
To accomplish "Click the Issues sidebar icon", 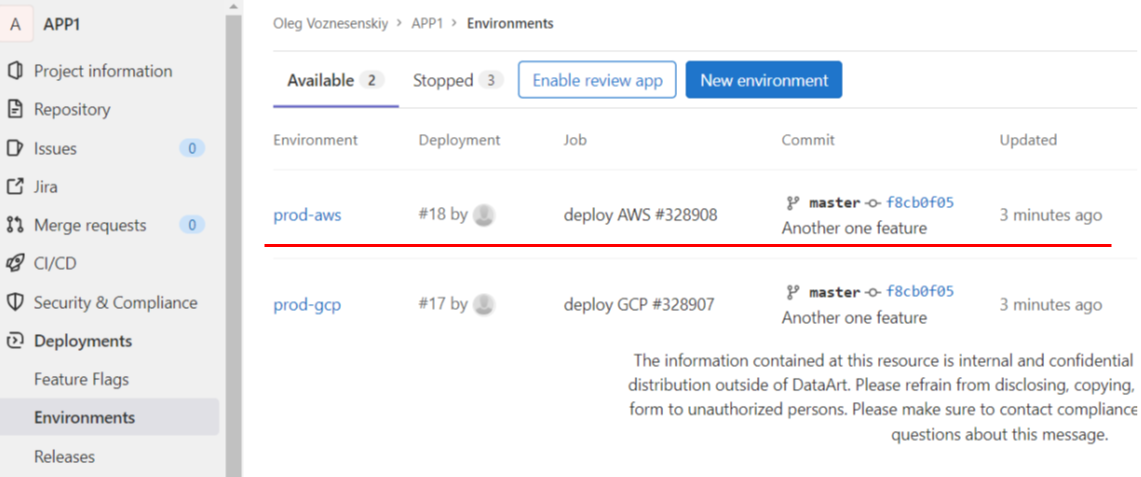I will [x=15, y=148].
